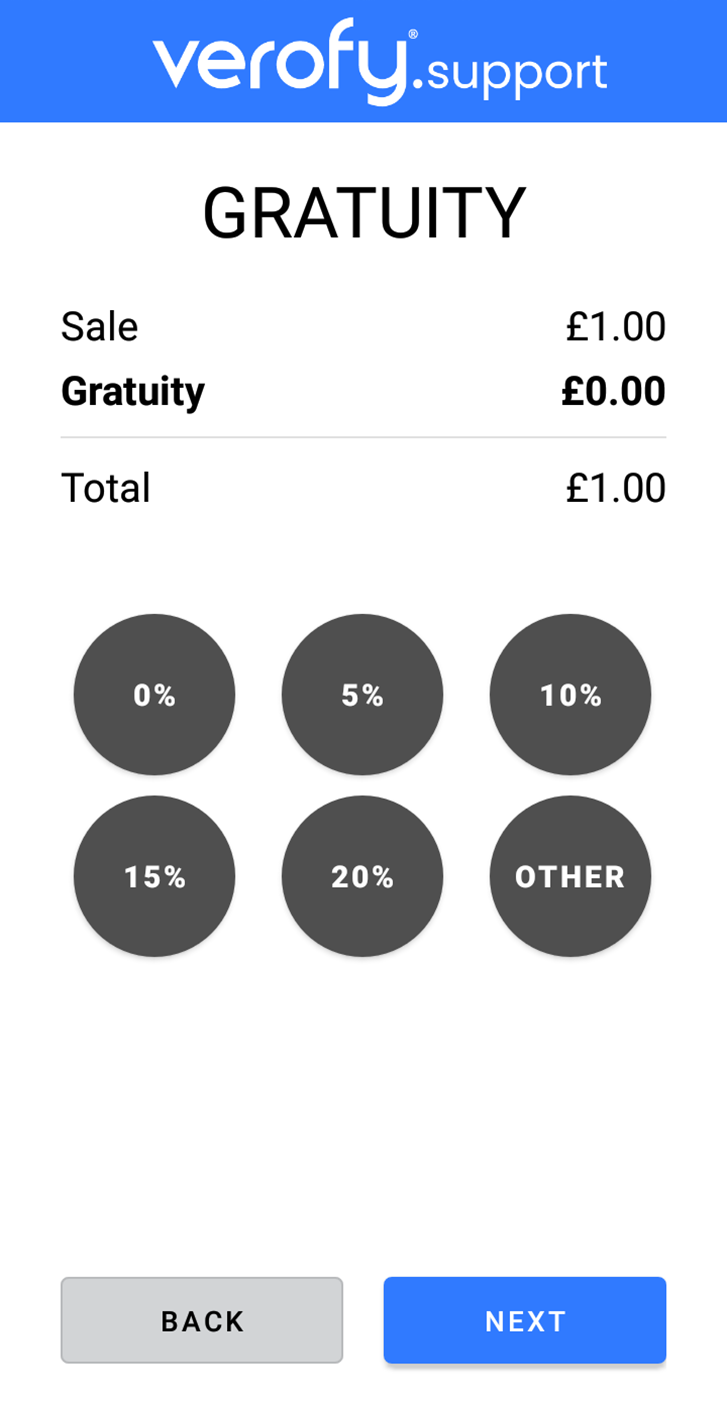Screen dimensions: 727x1406
Task: Pick the 20% gratuity option
Action: [362, 876]
